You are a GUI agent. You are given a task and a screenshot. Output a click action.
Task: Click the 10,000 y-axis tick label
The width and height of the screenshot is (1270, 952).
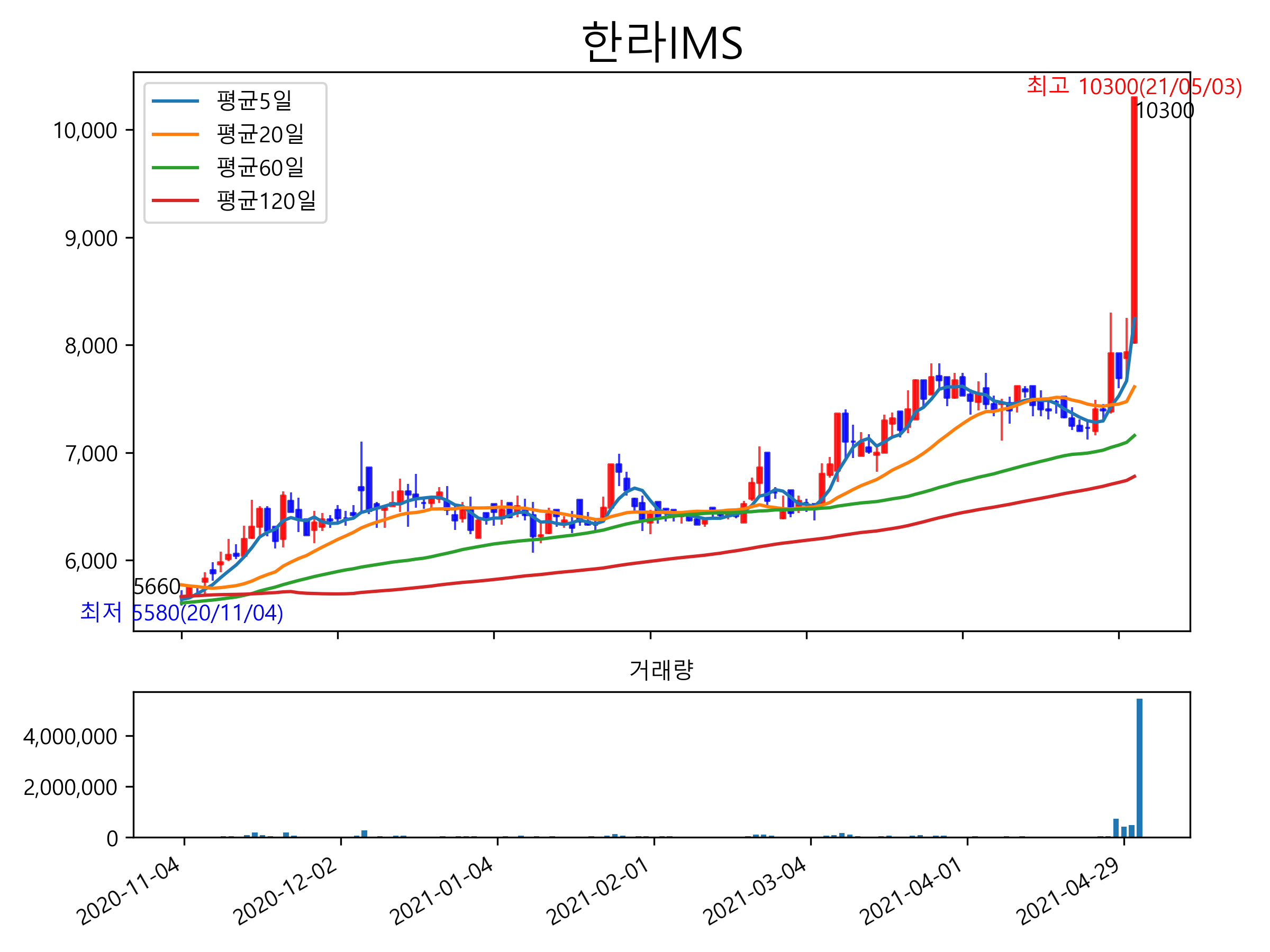coord(85,131)
